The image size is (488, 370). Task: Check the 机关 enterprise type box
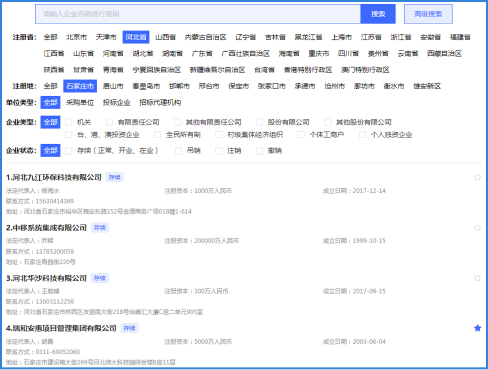pyautogui.click(x=69, y=122)
